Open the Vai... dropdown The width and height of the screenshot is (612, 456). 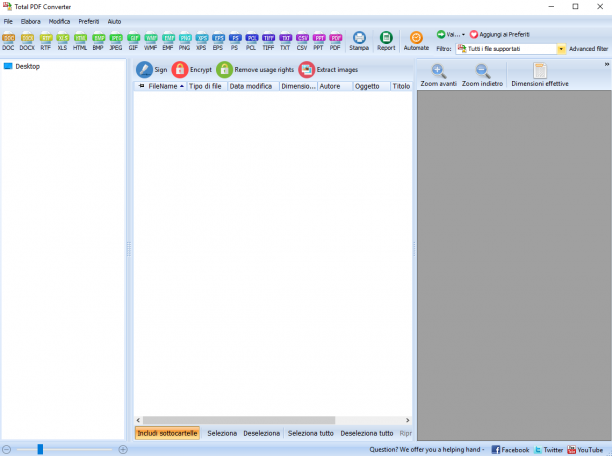point(451,34)
